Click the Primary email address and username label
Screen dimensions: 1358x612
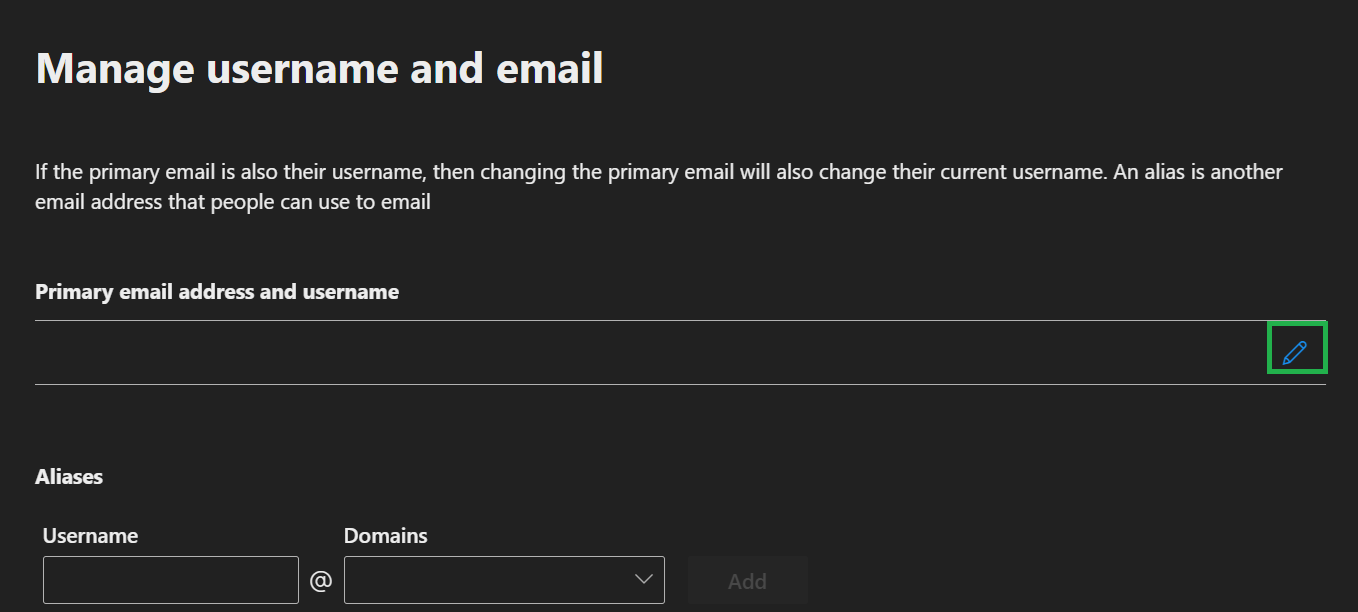click(217, 292)
